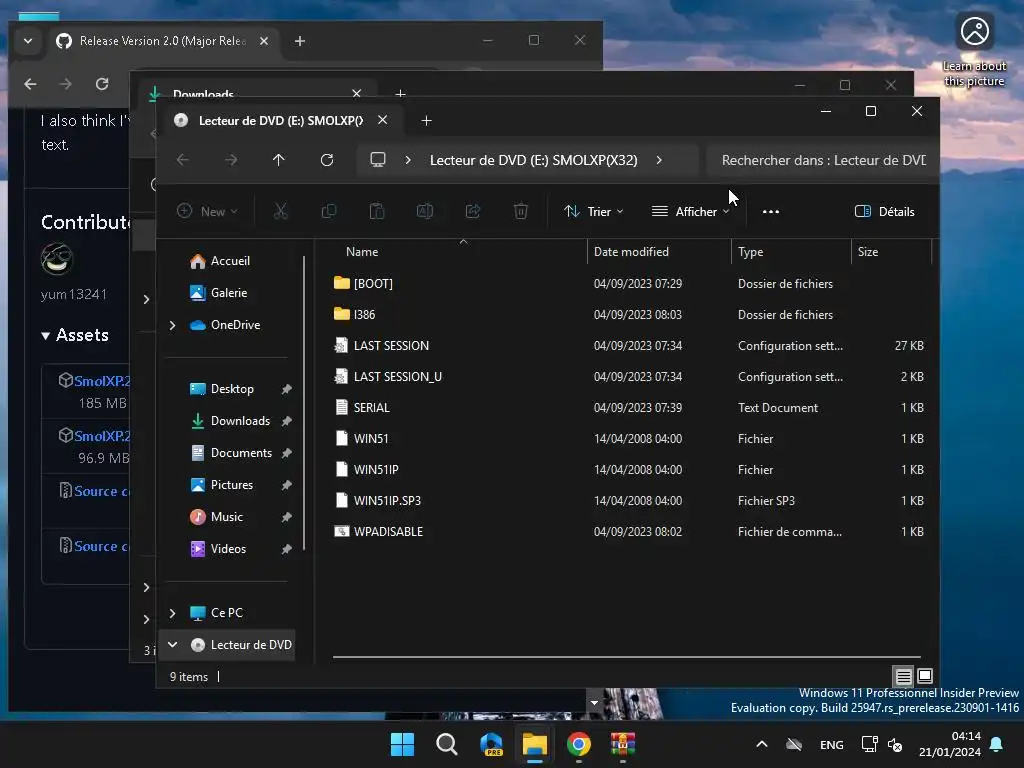Open the notification bell in system tray

tap(997, 744)
